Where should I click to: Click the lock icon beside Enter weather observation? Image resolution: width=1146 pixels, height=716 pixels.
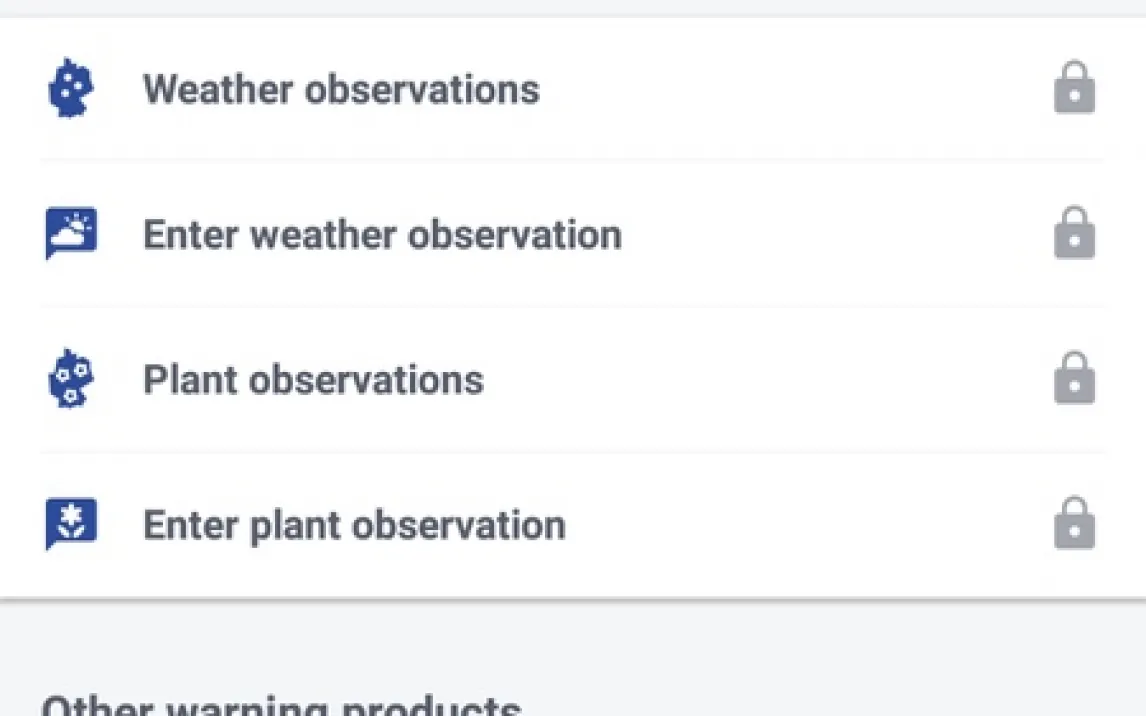1074,234
